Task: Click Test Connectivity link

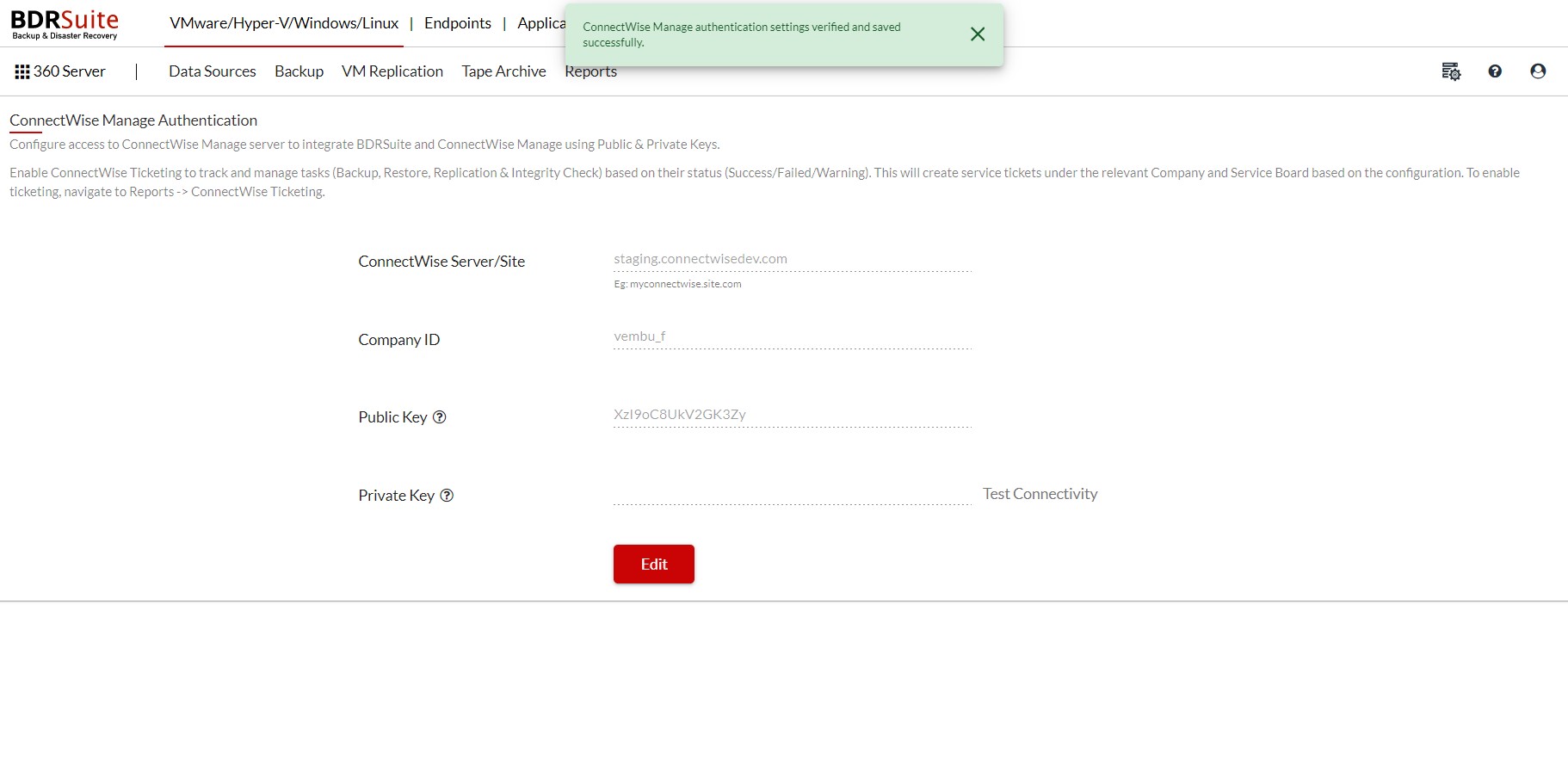Action: tap(1040, 494)
